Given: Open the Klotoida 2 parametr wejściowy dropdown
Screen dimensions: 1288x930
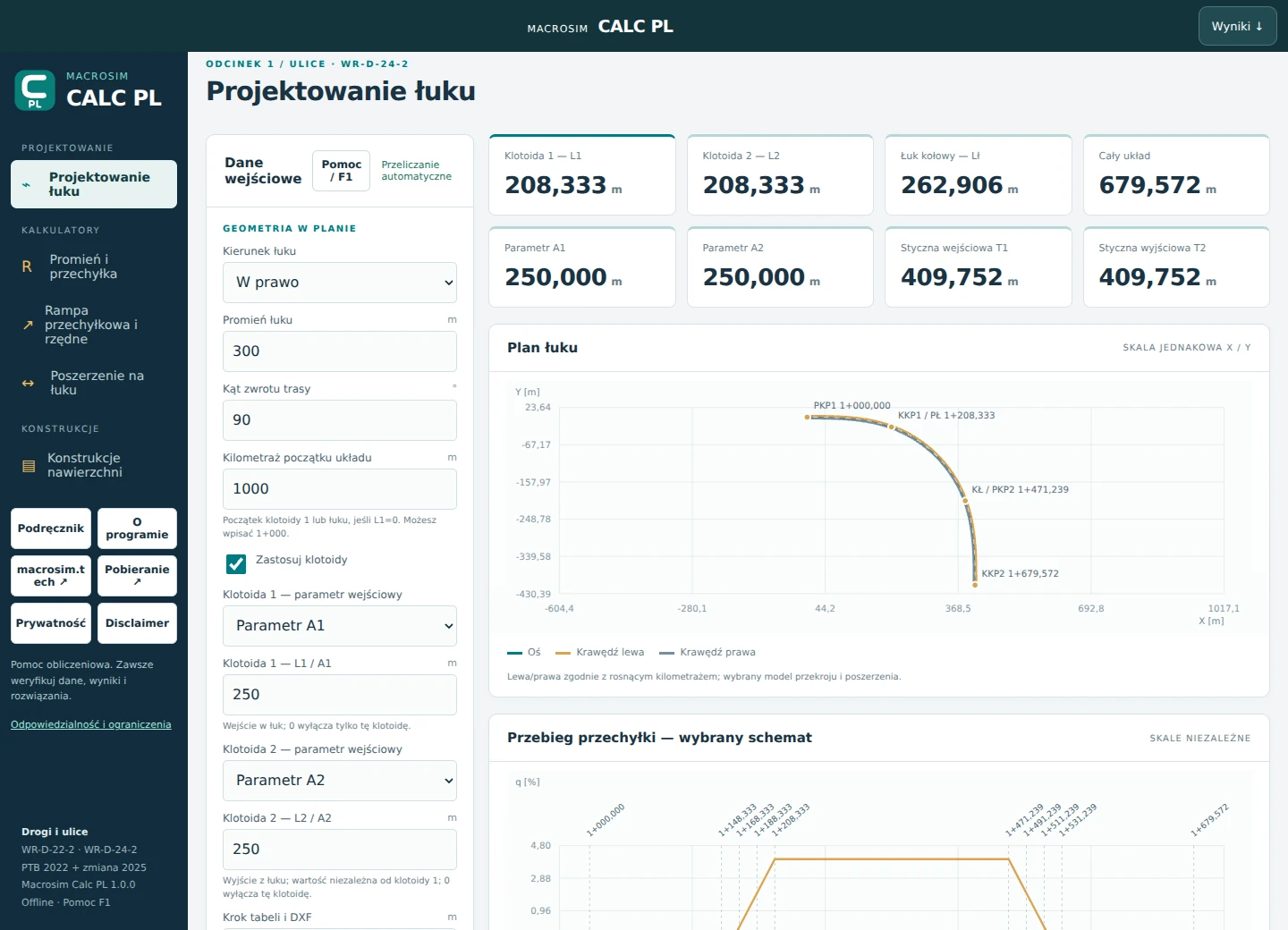Looking at the screenshot, I should pyautogui.click(x=340, y=781).
